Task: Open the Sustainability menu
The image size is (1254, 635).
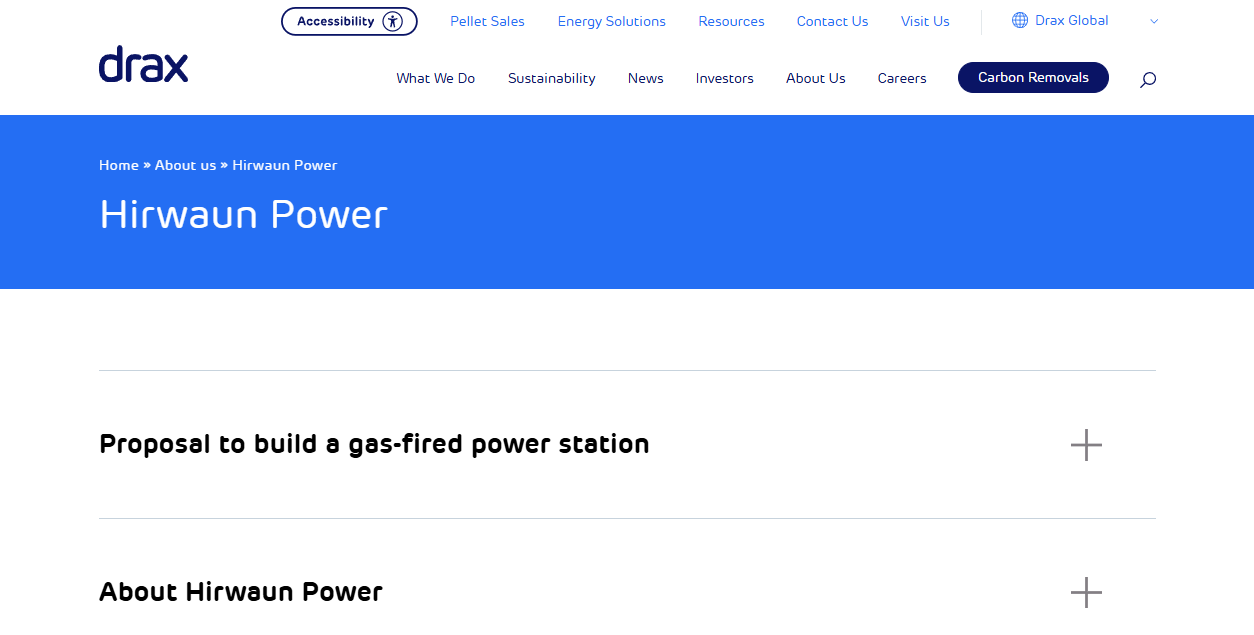Action: pyautogui.click(x=551, y=78)
